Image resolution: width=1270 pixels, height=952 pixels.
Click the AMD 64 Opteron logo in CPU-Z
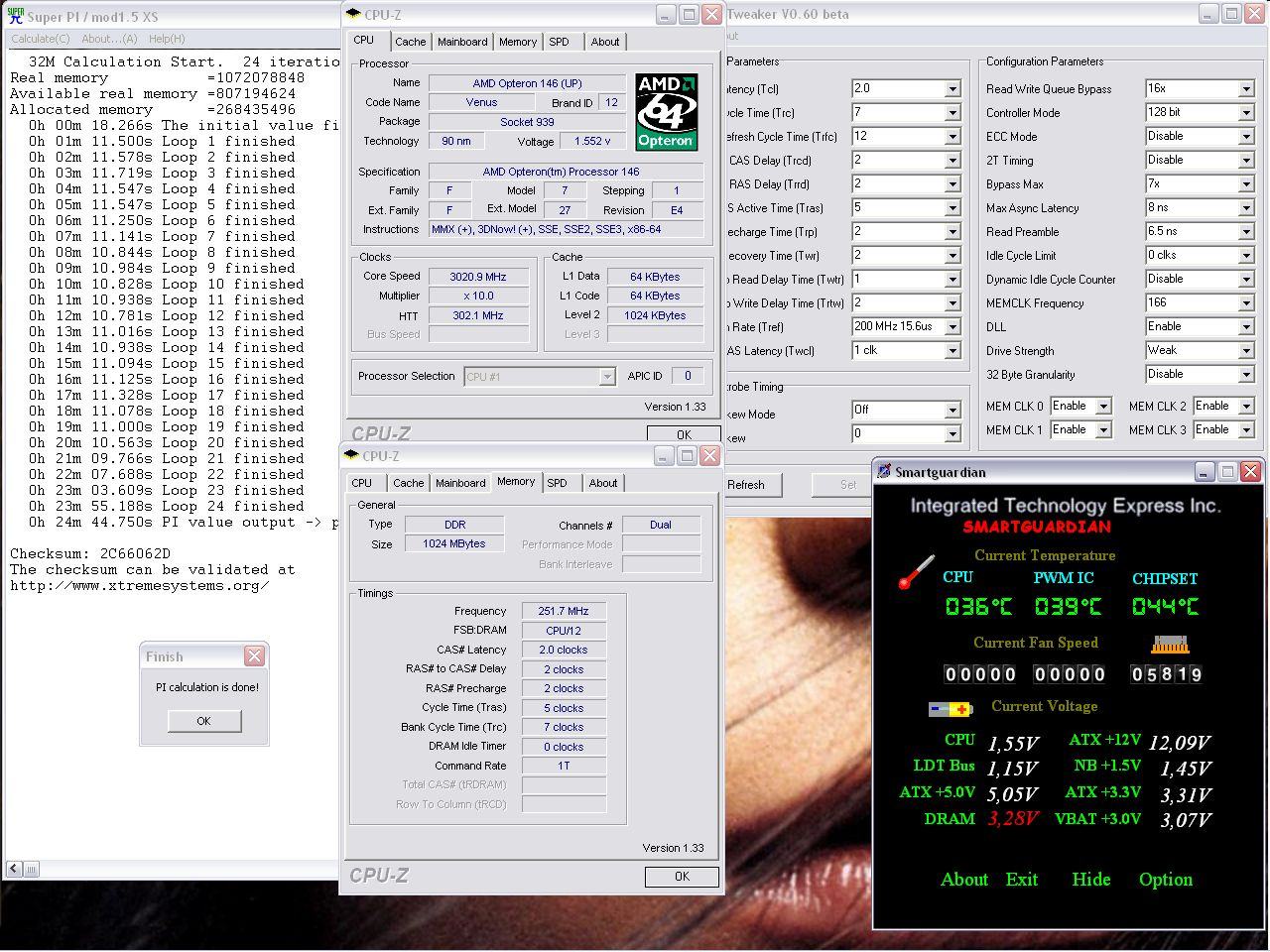[x=666, y=112]
